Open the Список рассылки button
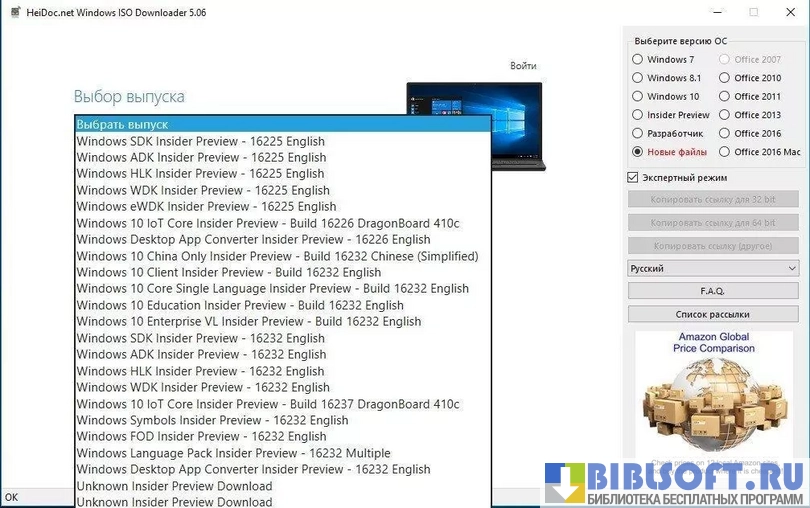The height and width of the screenshot is (508, 810). (x=713, y=314)
